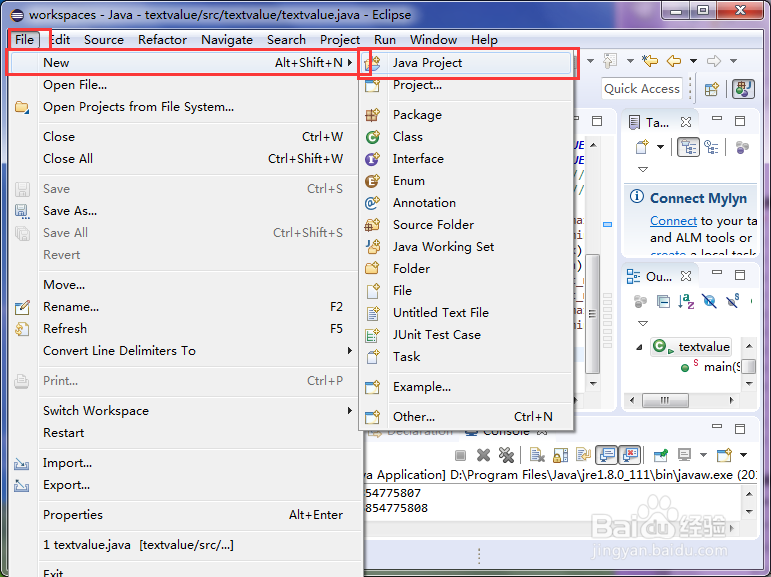Choose Save As... in File menu

[x=184, y=211]
